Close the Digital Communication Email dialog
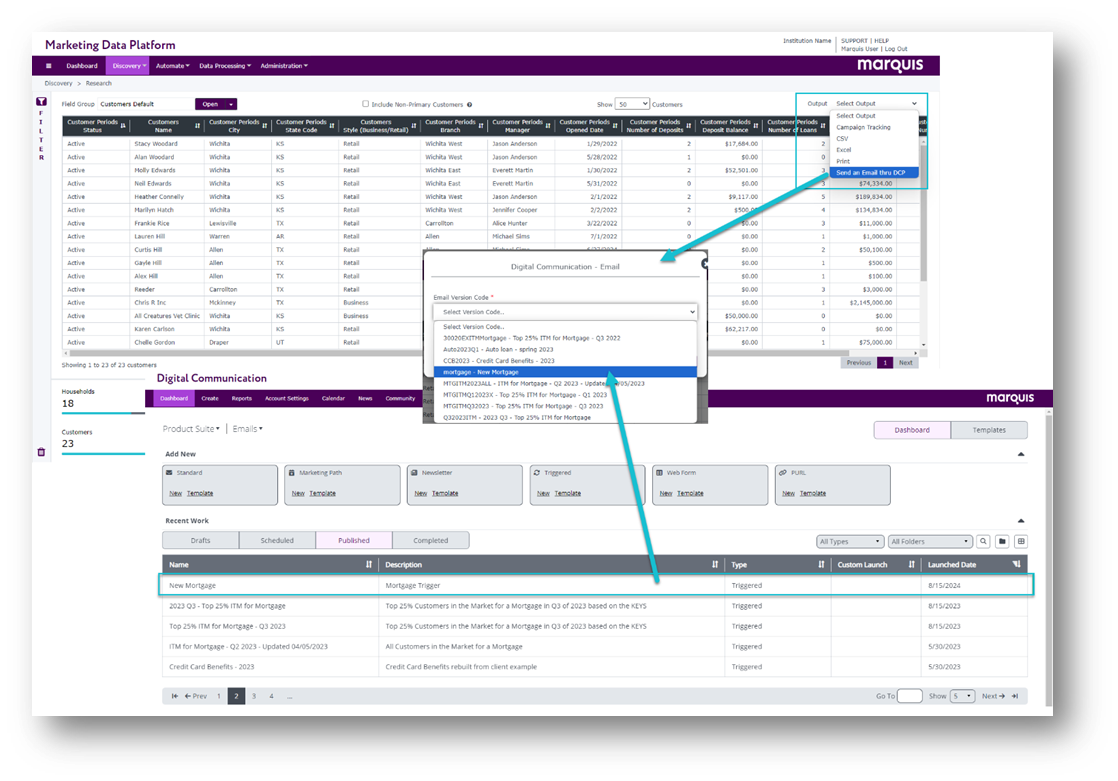Image resolution: width=1118 pixels, height=781 pixels. 704,264
